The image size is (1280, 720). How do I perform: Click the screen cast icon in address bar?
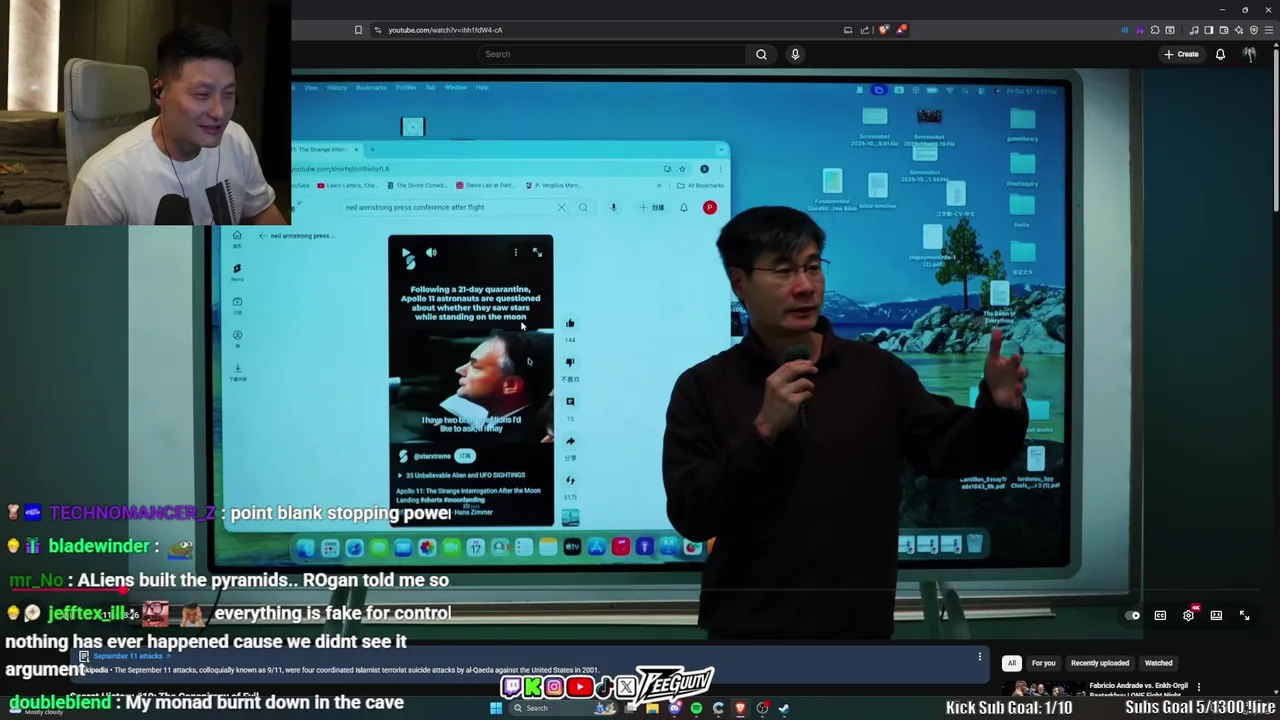(x=848, y=30)
